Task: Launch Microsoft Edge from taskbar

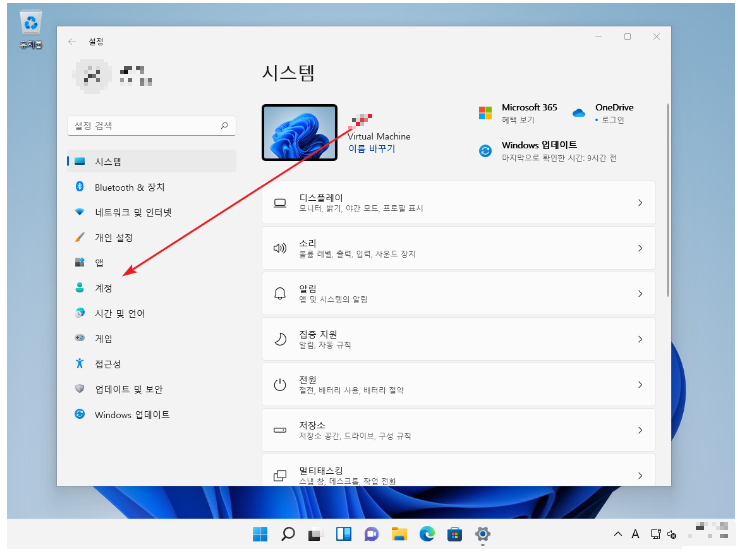Action: [x=427, y=534]
